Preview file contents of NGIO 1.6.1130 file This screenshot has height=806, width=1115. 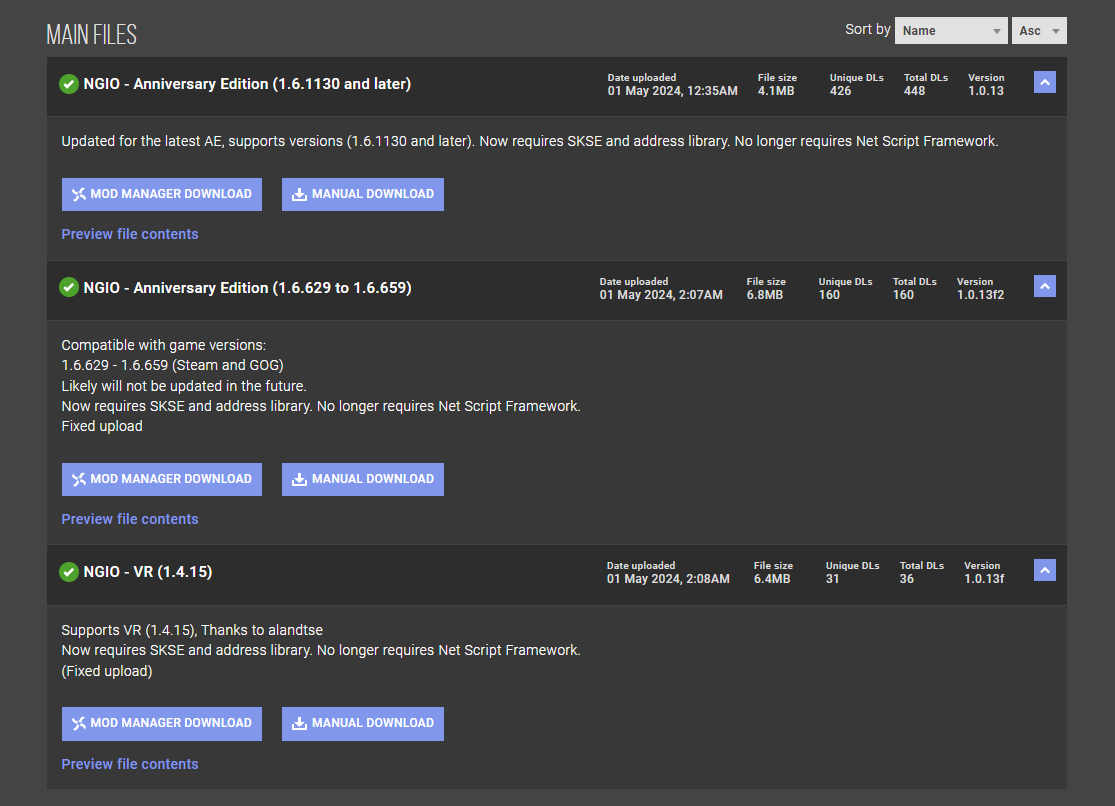(x=129, y=234)
